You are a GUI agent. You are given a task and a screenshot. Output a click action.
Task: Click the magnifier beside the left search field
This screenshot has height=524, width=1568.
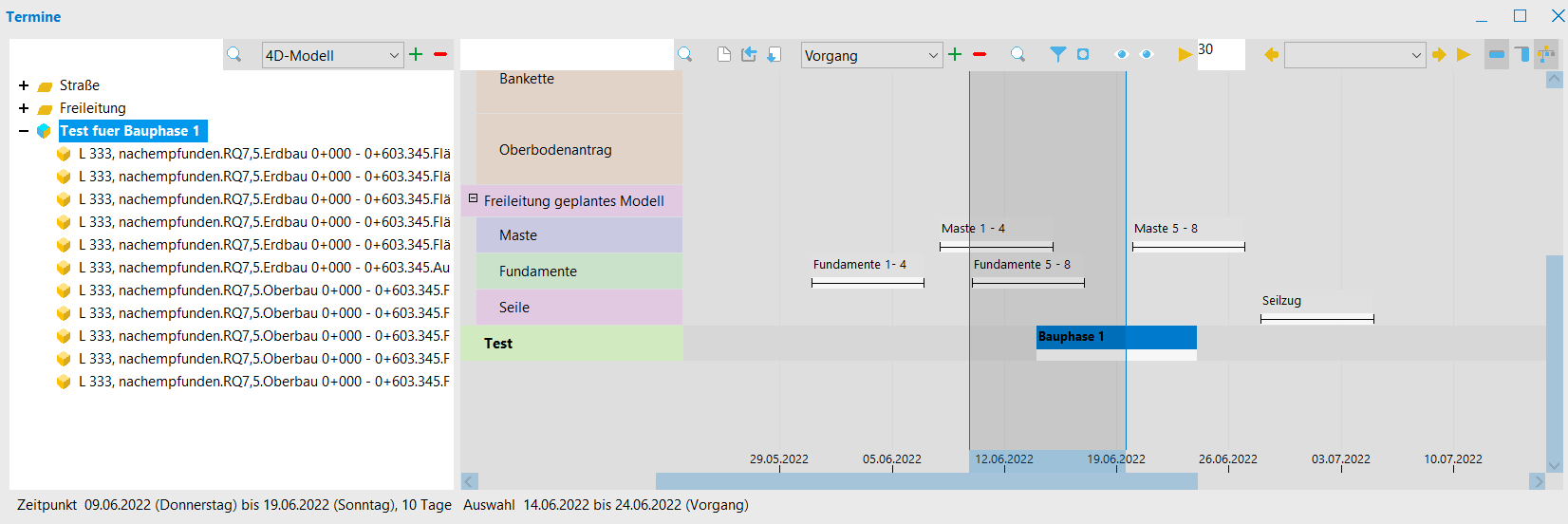(234, 55)
